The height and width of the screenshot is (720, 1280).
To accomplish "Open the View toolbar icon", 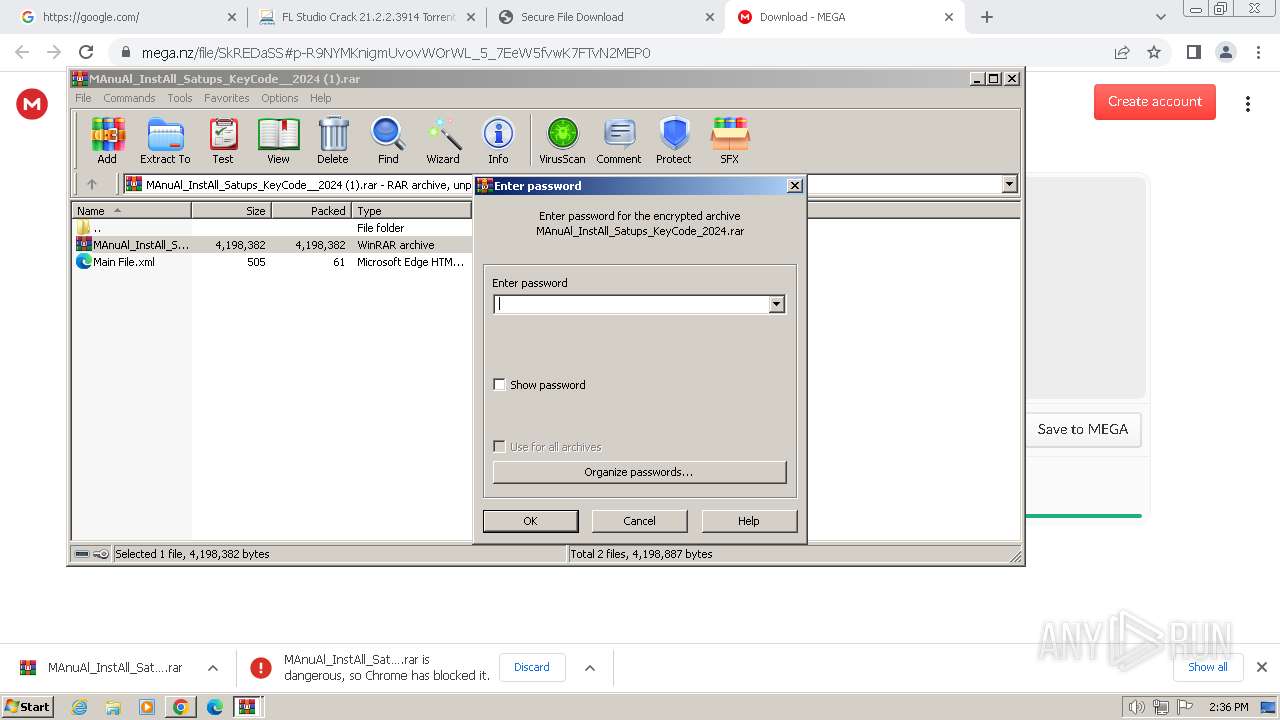I will [278, 140].
